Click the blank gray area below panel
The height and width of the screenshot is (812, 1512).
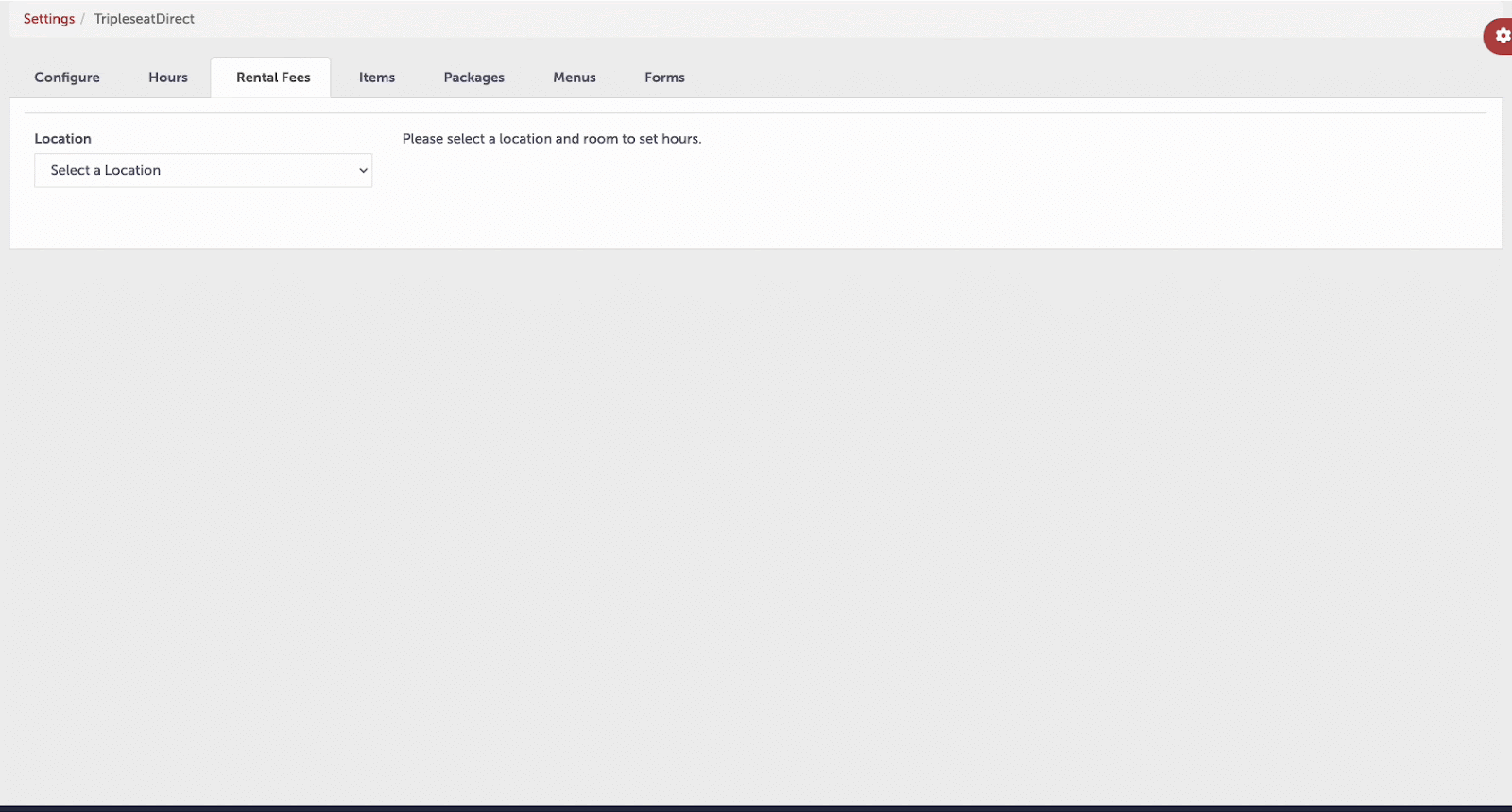coord(756,520)
